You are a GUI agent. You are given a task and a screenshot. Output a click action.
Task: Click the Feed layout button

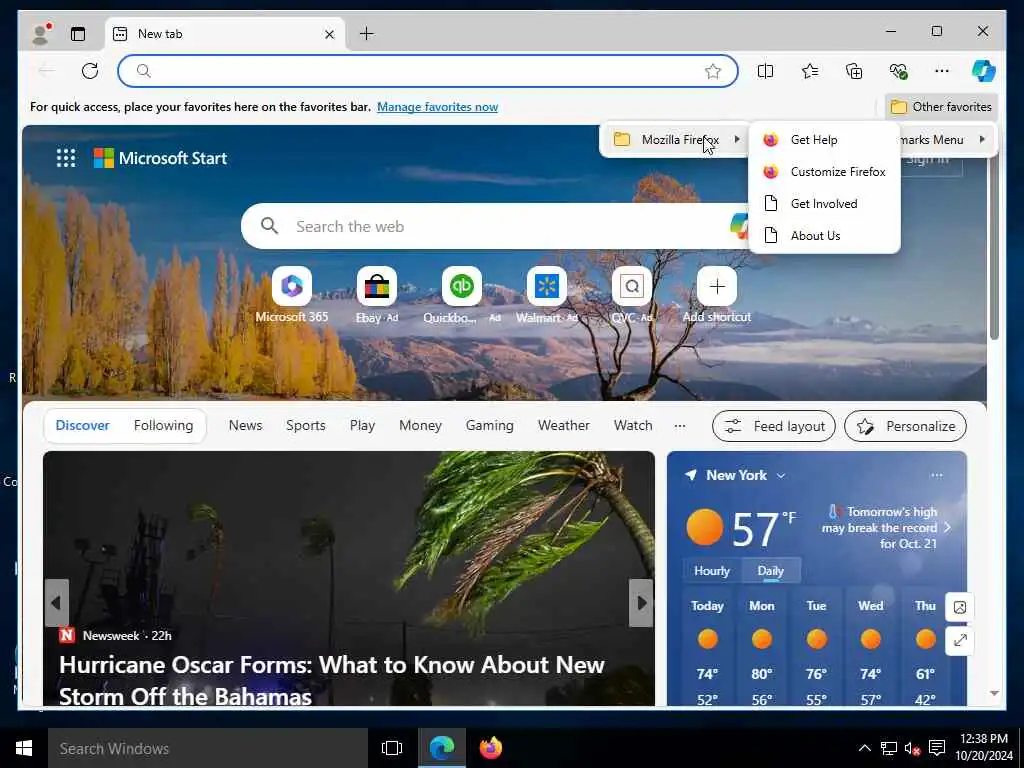click(774, 426)
